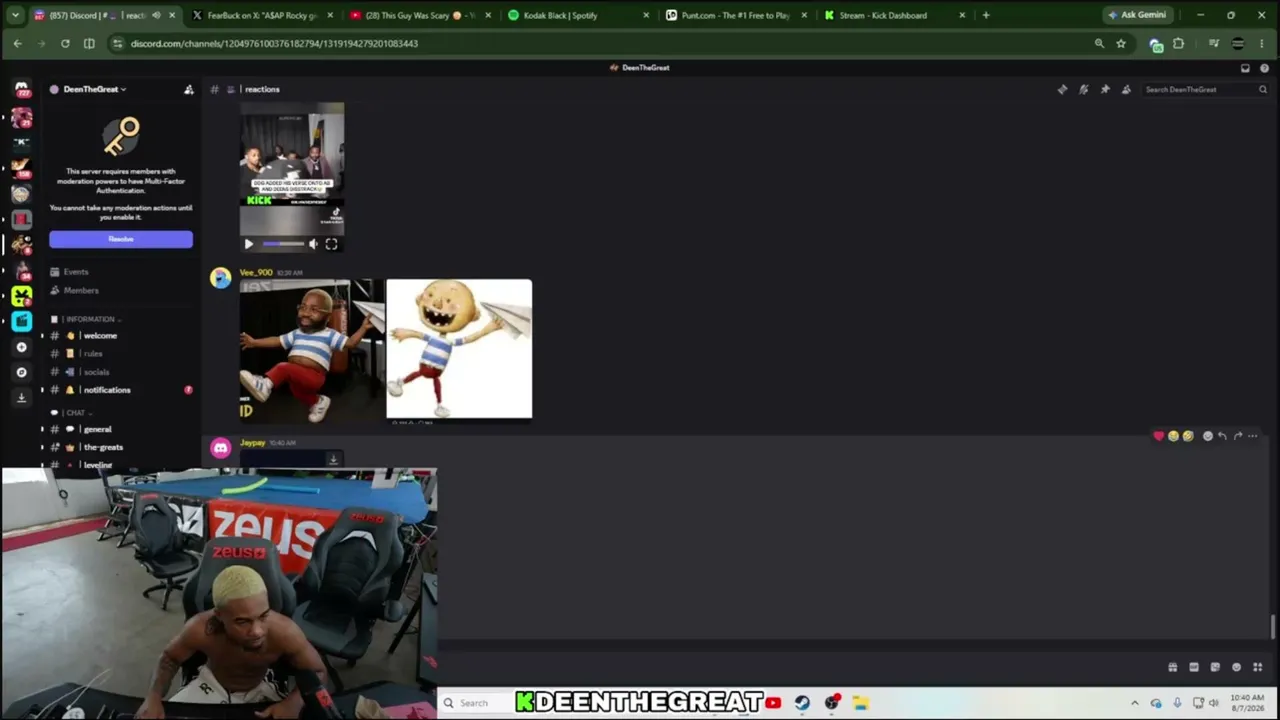Mute the audio in the video attachment
This screenshot has height=720, width=1280.
pyautogui.click(x=313, y=244)
